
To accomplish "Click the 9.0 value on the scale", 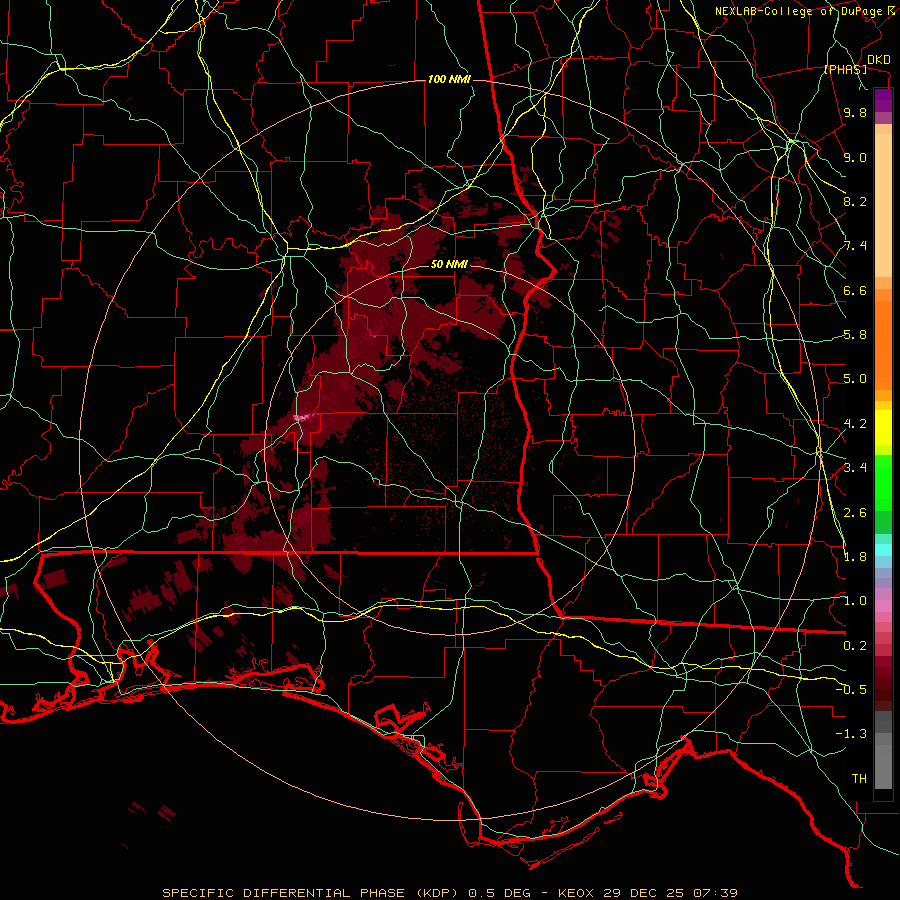I will coord(855,158).
